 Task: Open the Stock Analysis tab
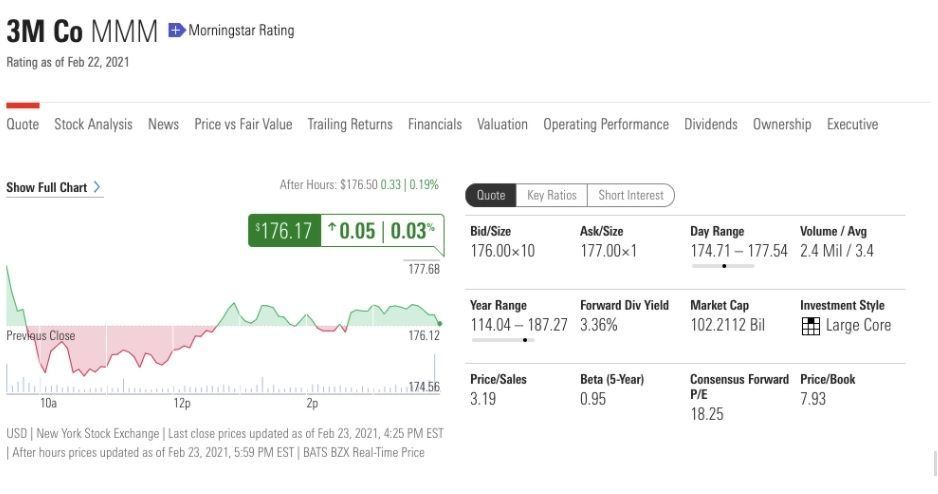93,124
